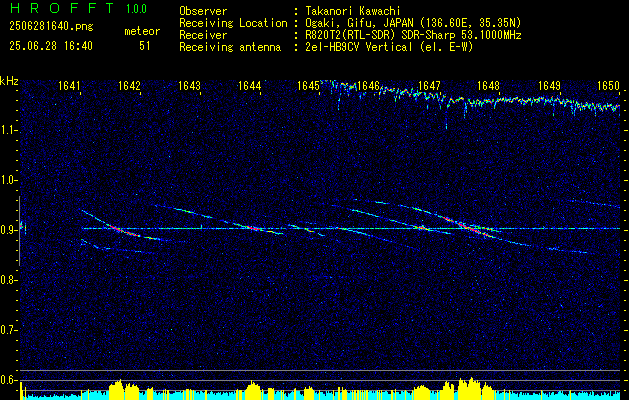The width and height of the screenshot is (629, 400).
Task: Click the 0.7 kHz axis label
Action: 7,330
